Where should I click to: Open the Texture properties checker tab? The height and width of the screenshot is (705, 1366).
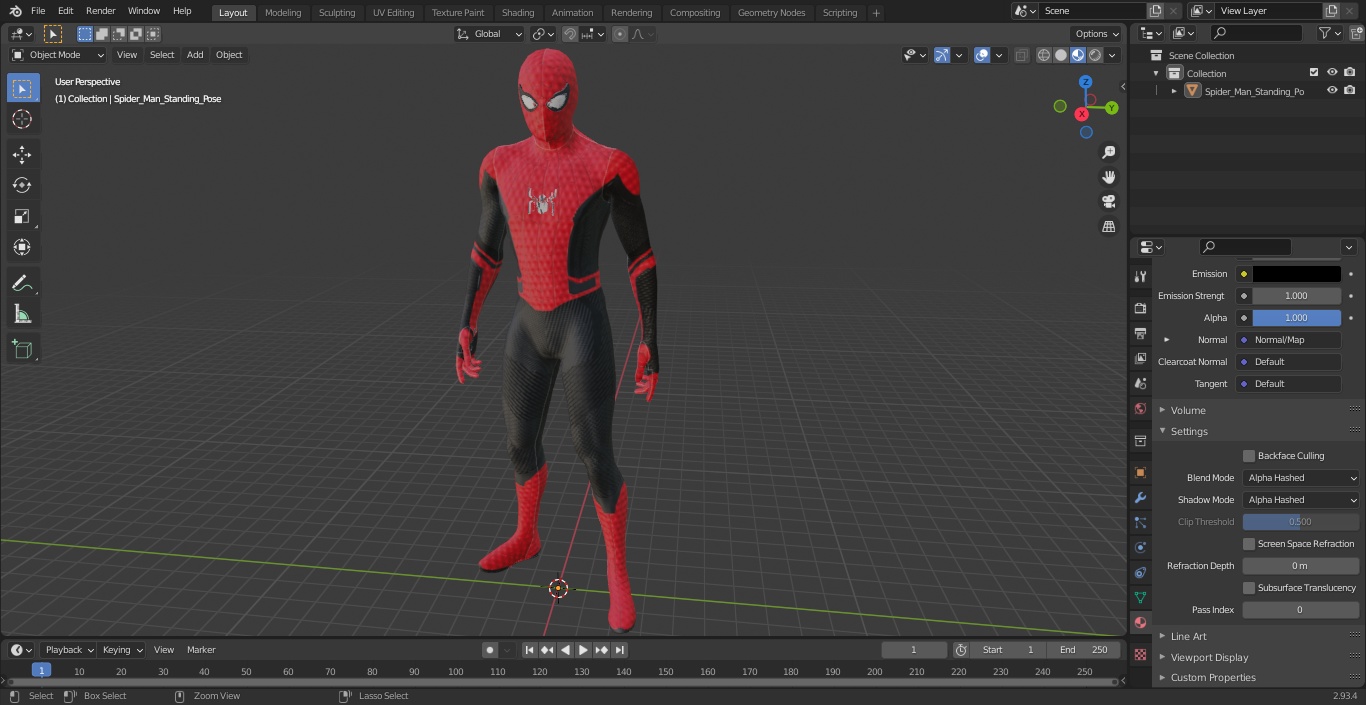coord(1140,654)
